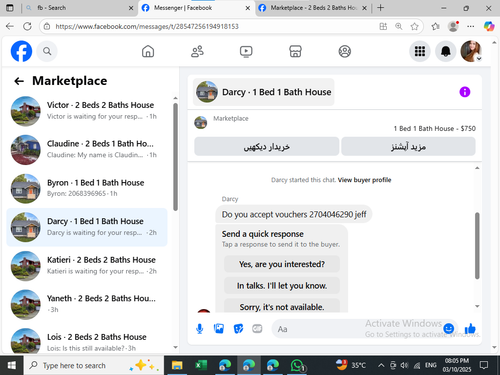Show hidden system tray icons
Image resolution: width=500 pixels, height=375 pixels.
[x=381, y=365]
